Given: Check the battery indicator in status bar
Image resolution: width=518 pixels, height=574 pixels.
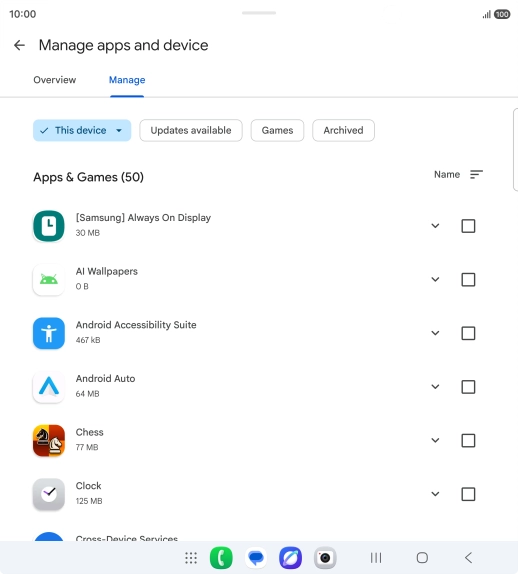Looking at the screenshot, I should point(502,14).
